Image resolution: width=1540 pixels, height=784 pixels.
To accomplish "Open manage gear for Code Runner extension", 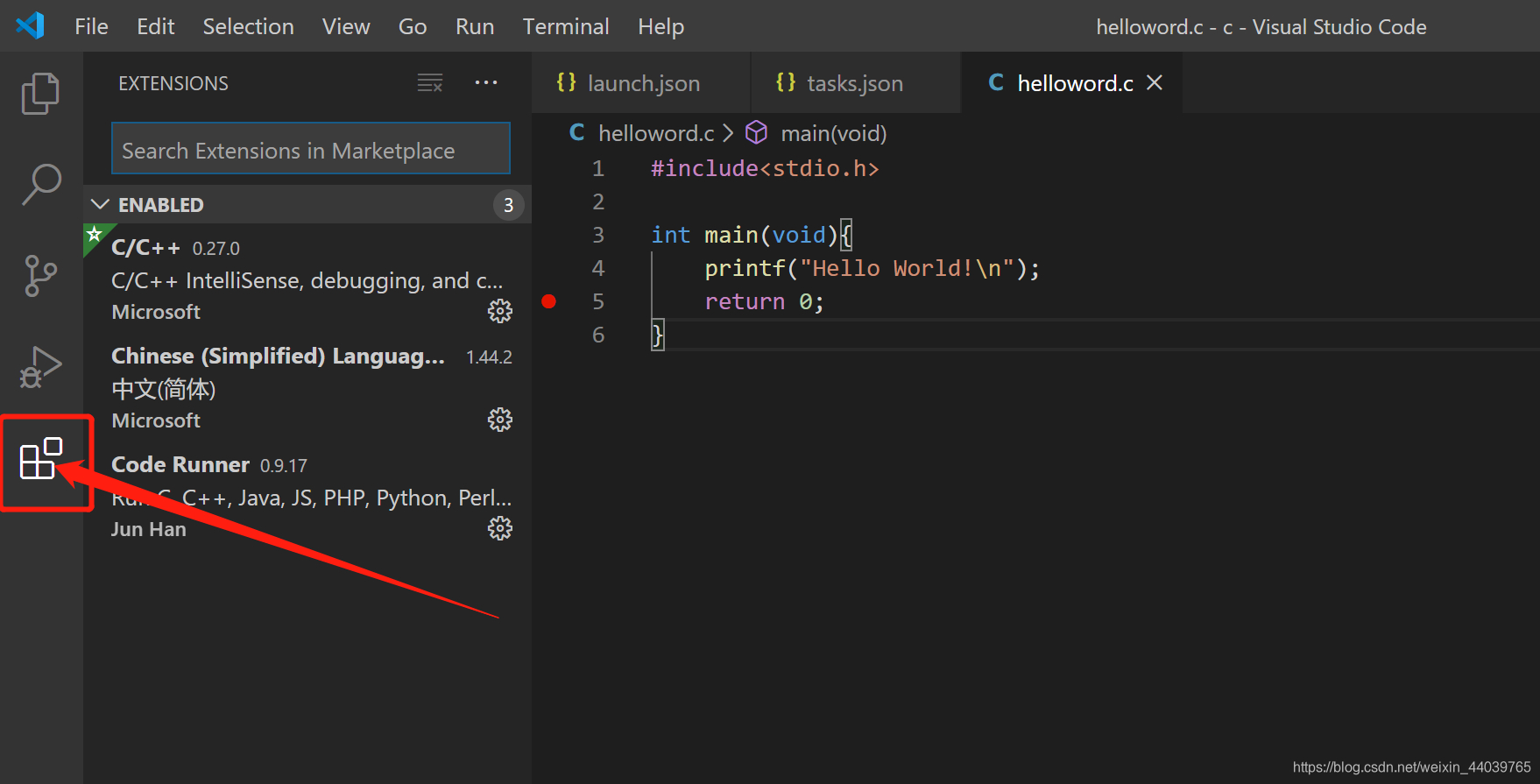I will (x=500, y=528).
